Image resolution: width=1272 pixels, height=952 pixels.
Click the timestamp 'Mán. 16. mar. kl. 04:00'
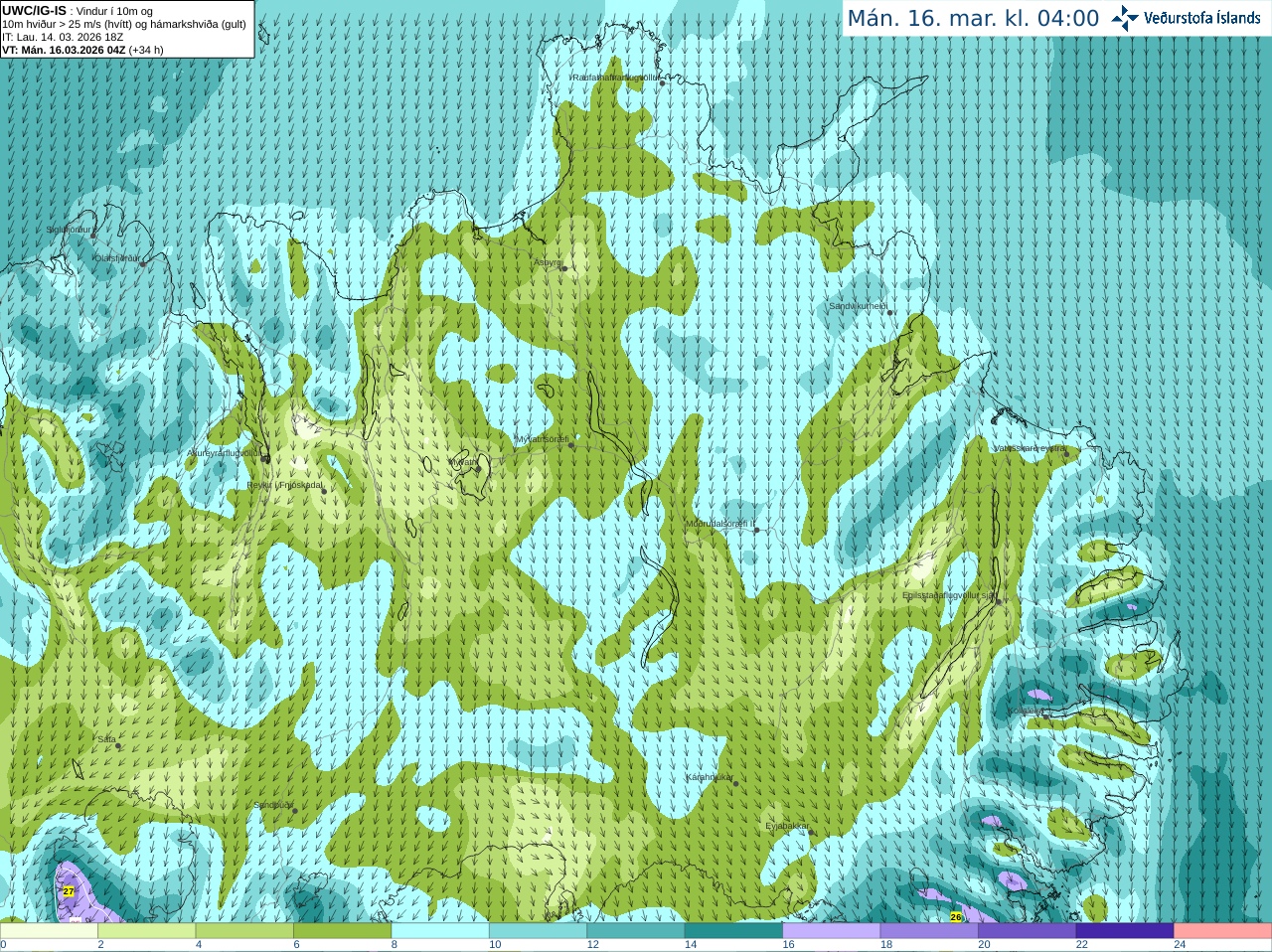click(973, 18)
